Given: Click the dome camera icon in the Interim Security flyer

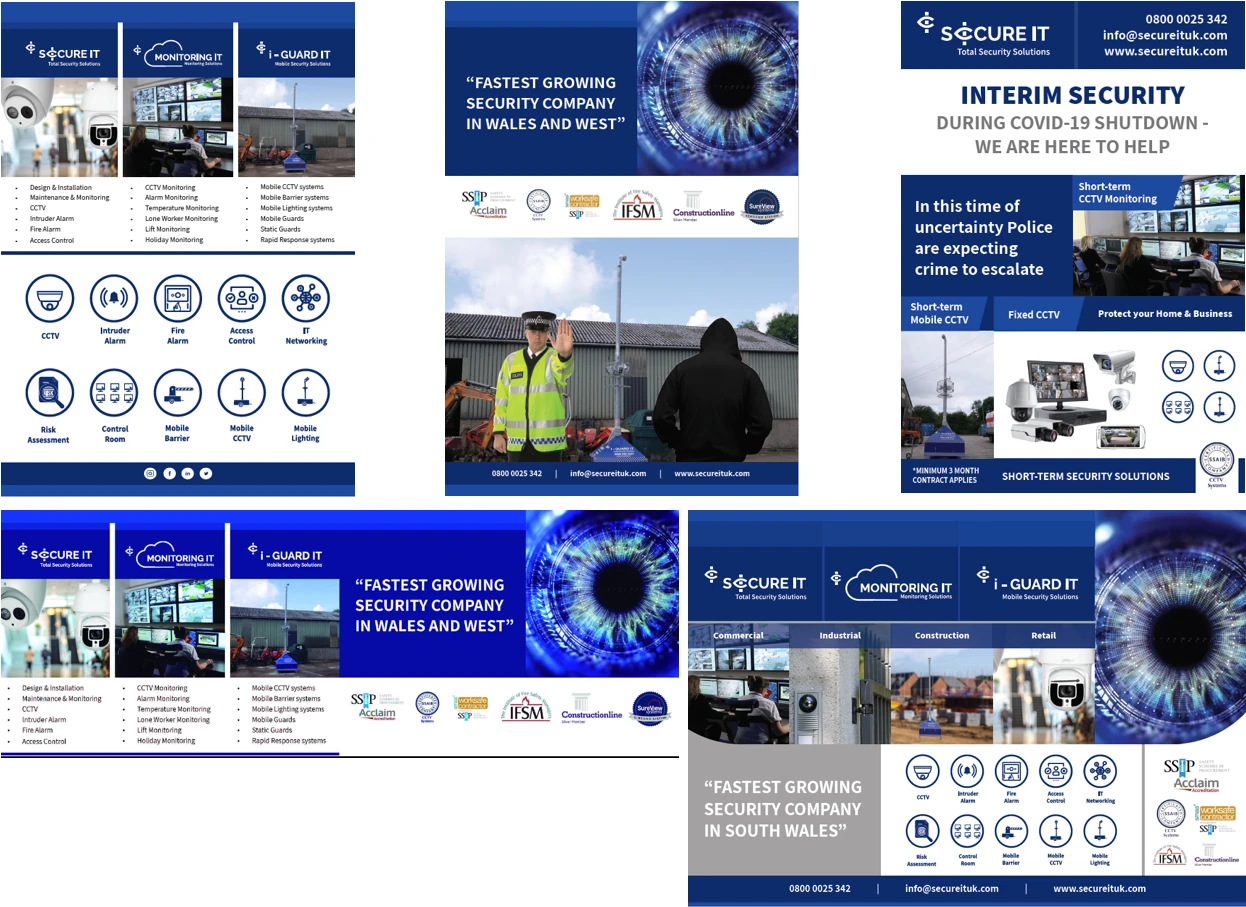Looking at the screenshot, I should [1178, 365].
